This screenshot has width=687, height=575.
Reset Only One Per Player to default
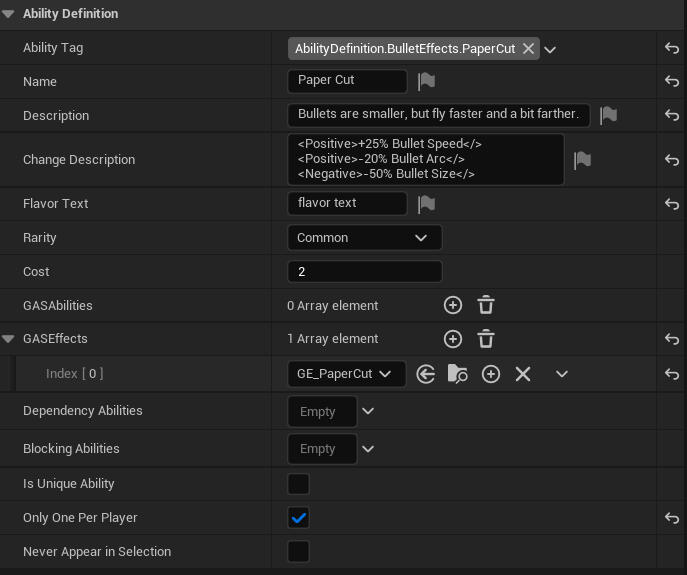point(672,518)
